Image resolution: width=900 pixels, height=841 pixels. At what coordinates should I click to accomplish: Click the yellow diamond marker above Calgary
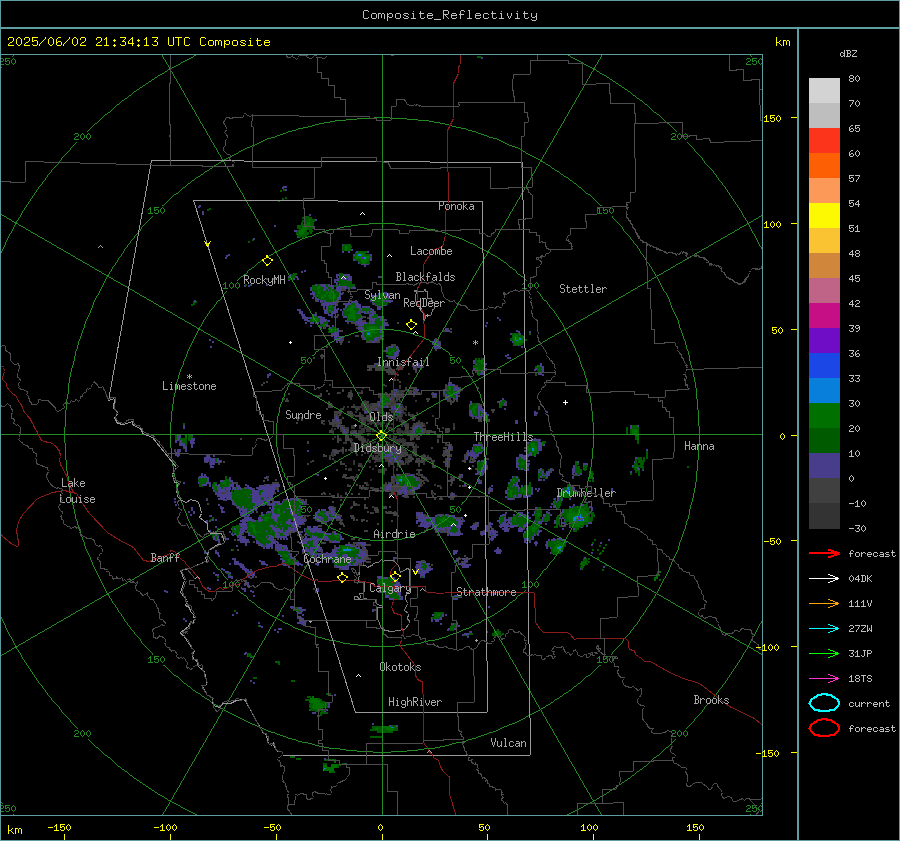[x=395, y=576]
